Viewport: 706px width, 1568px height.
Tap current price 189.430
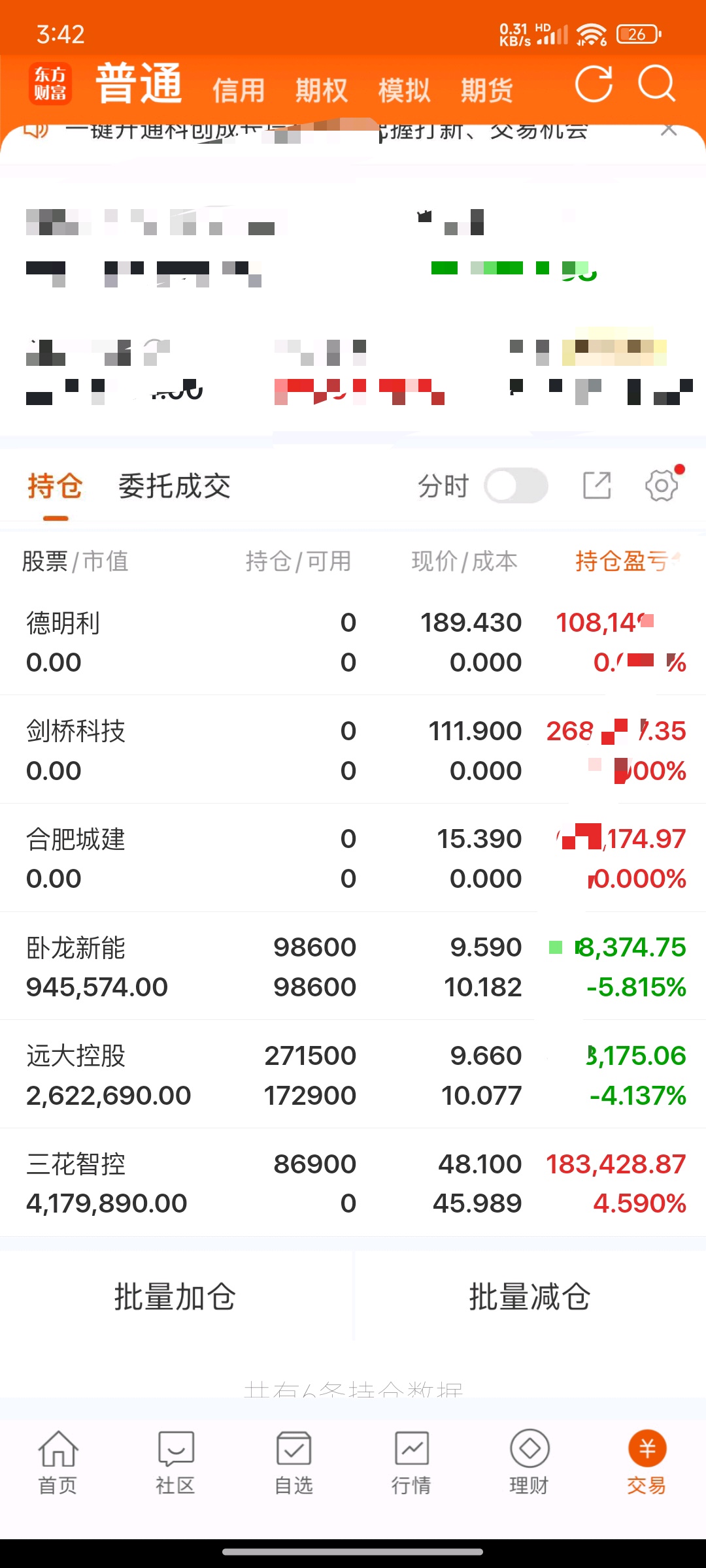pyautogui.click(x=471, y=623)
